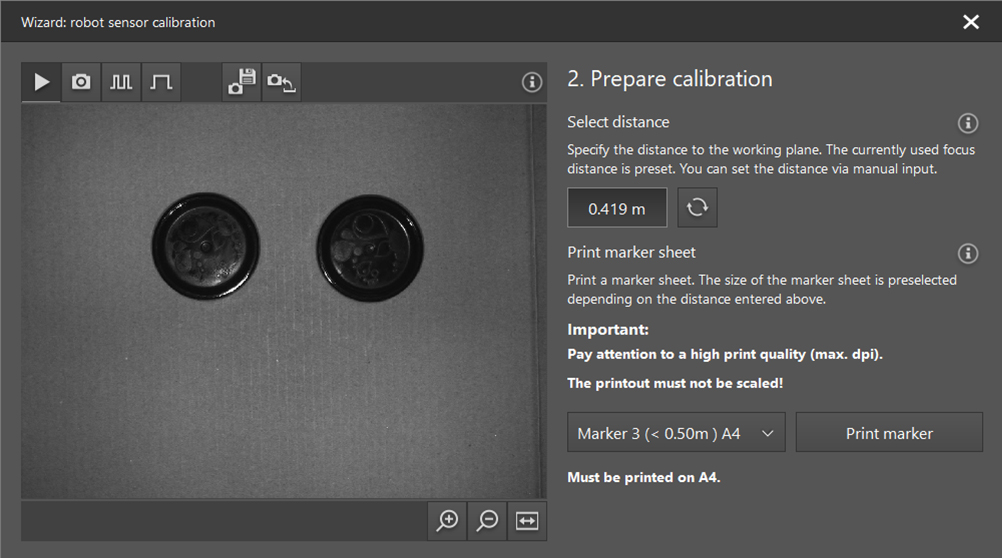The width and height of the screenshot is (1002, 558).
Task: Expand marker list using the chevron arrow
Action: point(767,433)
